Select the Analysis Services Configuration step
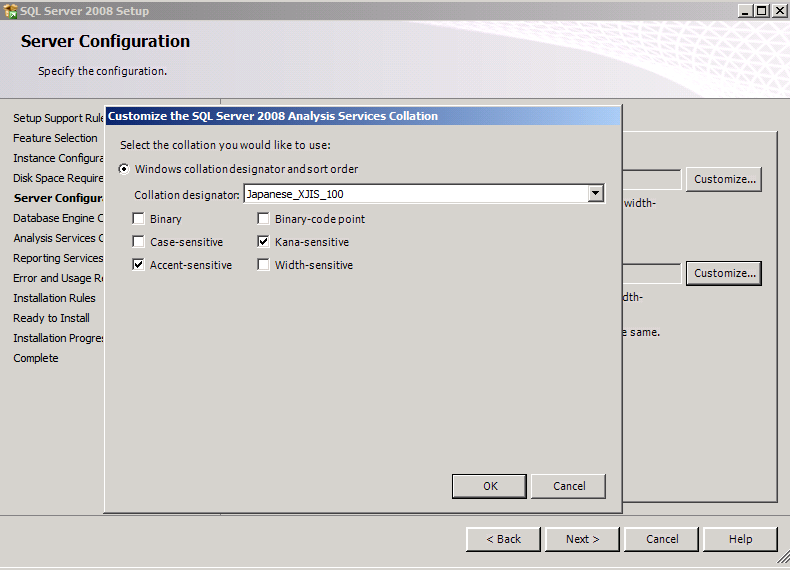This screenshot has width=790, height=570. tap(58, 238)
